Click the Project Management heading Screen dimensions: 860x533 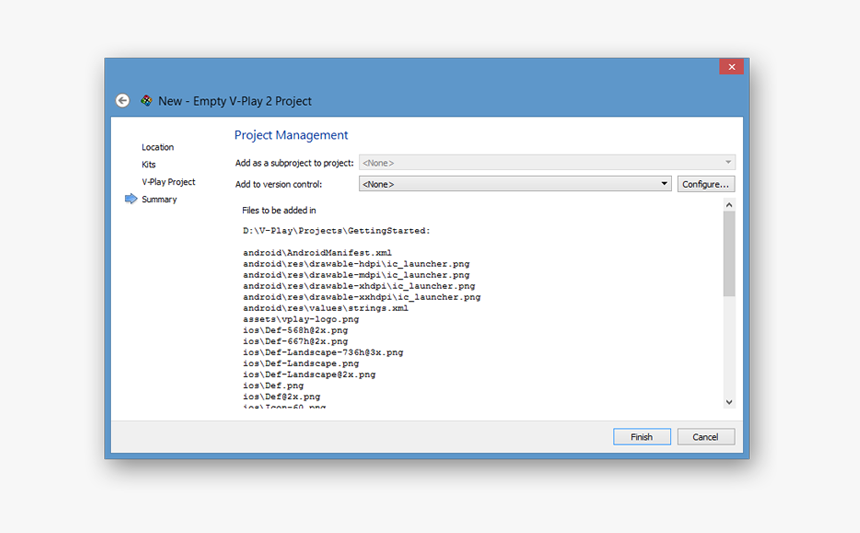coord(291,135)
